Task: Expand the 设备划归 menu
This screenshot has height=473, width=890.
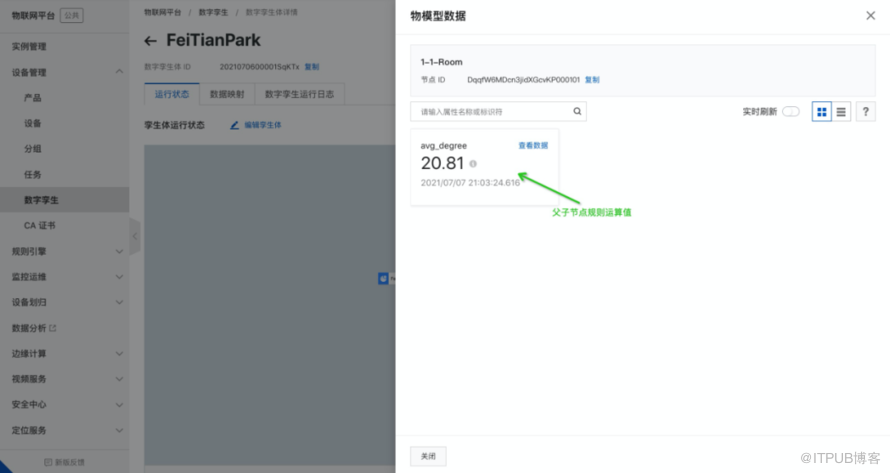Action: click(x=119, y=302)
